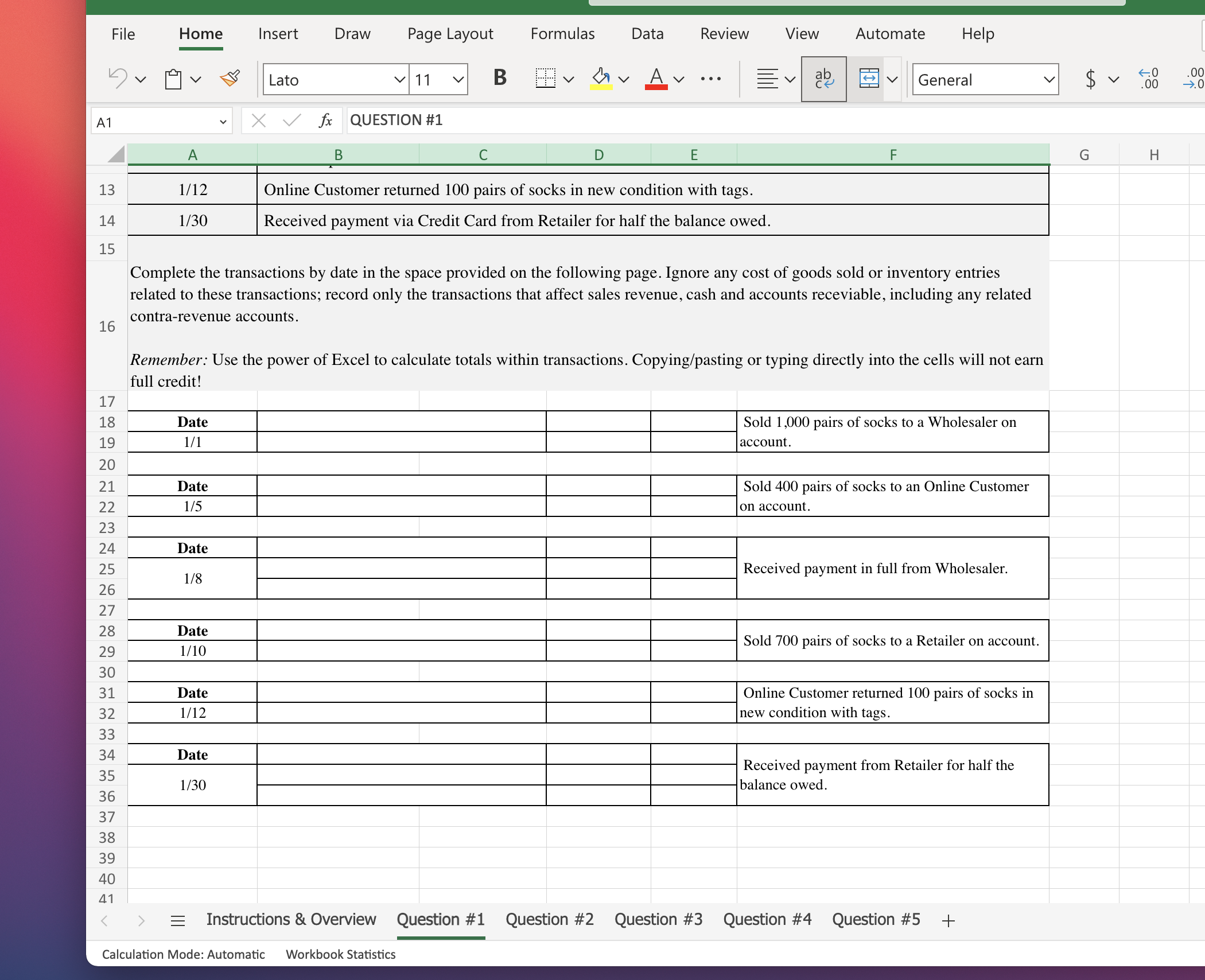Switch to the Review tab
Image resolution: width=1205 pixels, height=980 pixels.
(x=724, y=34)
